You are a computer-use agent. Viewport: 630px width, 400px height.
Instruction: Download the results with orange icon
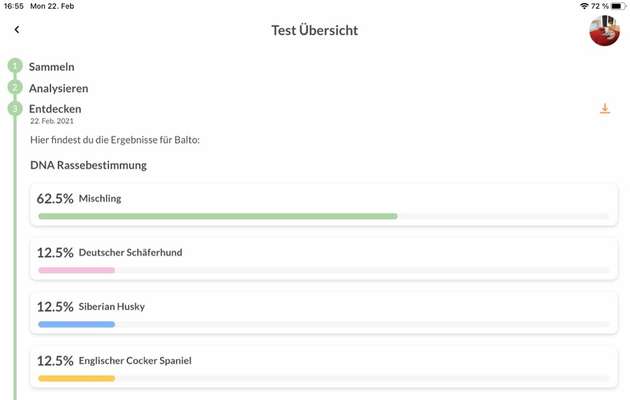(604, 109)
